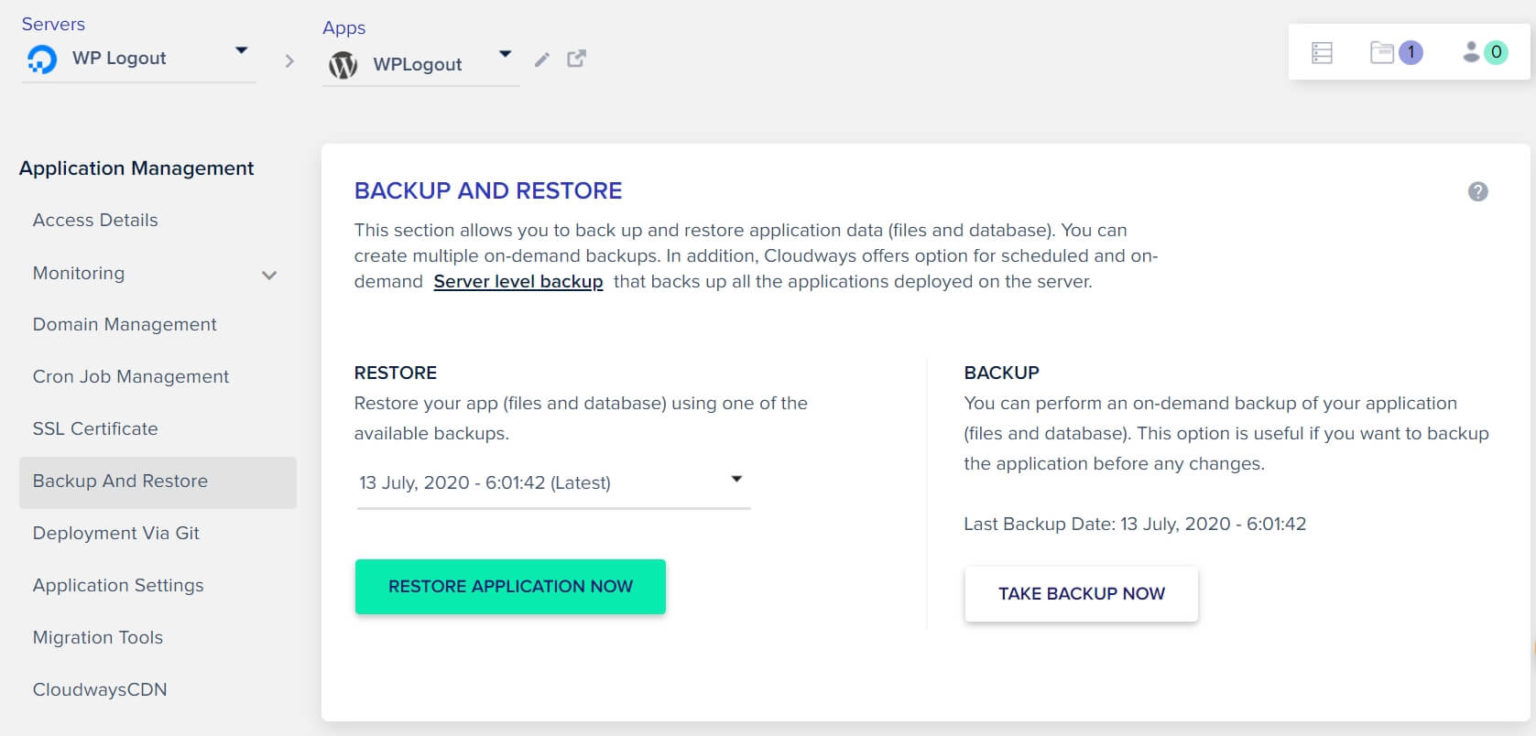
Task: Open team members via the person icon showing 0
Action: click(x=1471, y=53)
